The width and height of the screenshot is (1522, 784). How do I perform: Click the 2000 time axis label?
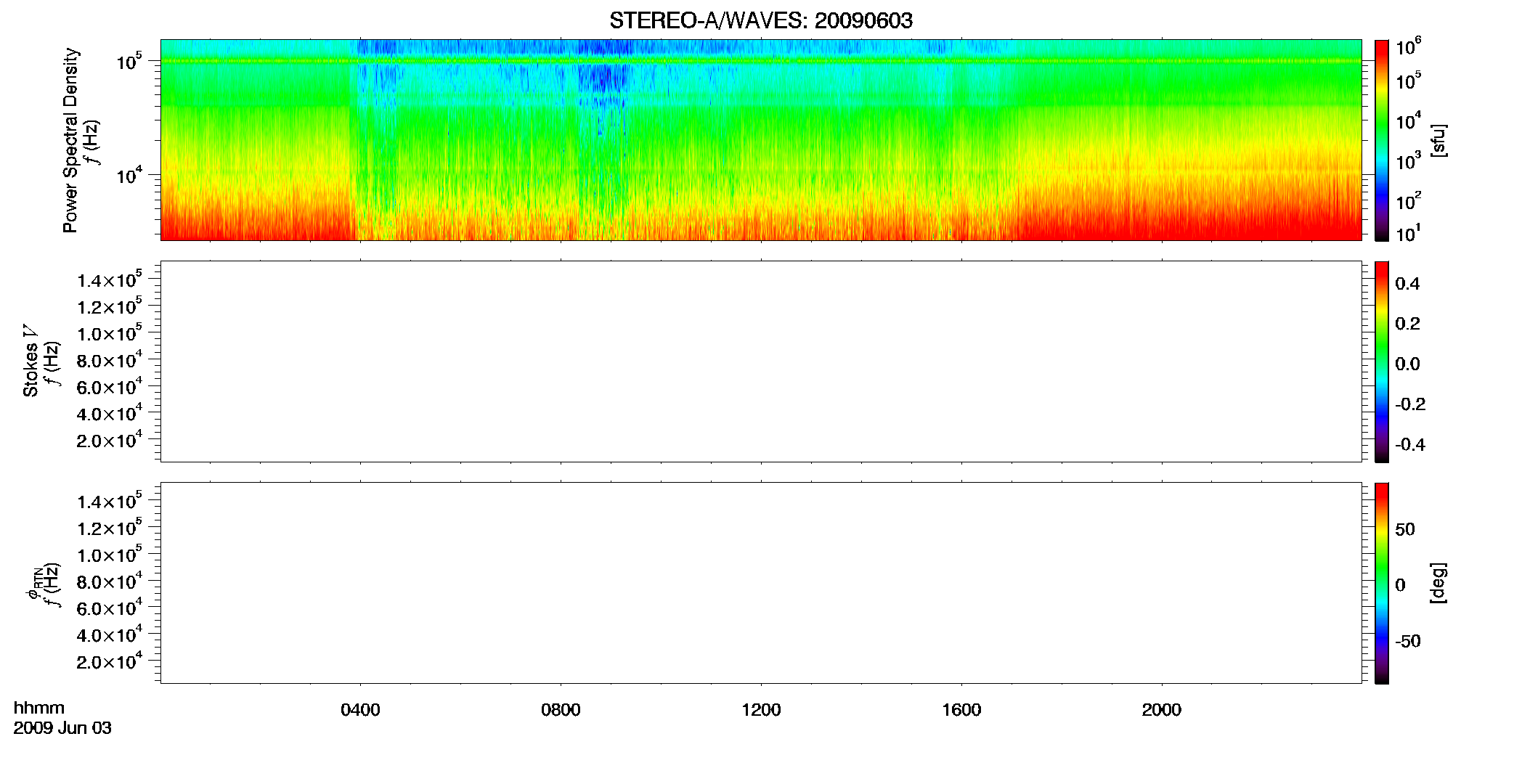(1162, 710)
